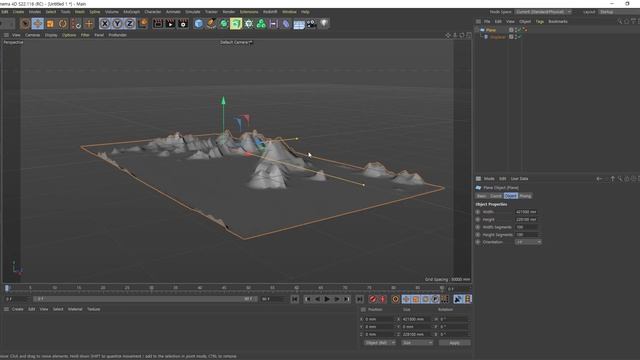Open the viewport Display menu
640x360 pixels.
tap(51, 35)
